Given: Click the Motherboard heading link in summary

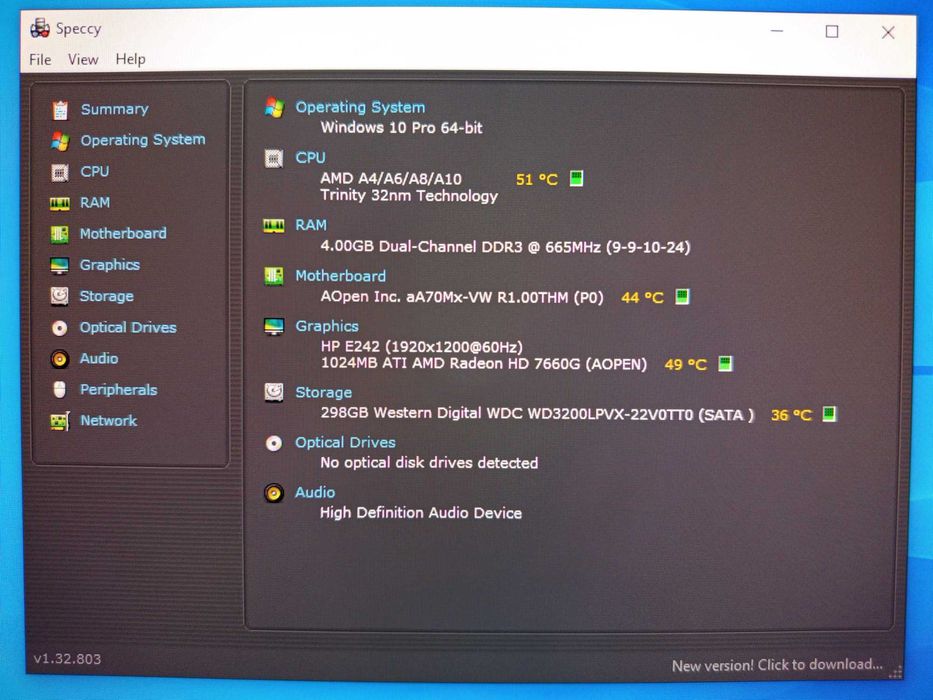Looking at the screenshot, I should (x=340, y=276).
